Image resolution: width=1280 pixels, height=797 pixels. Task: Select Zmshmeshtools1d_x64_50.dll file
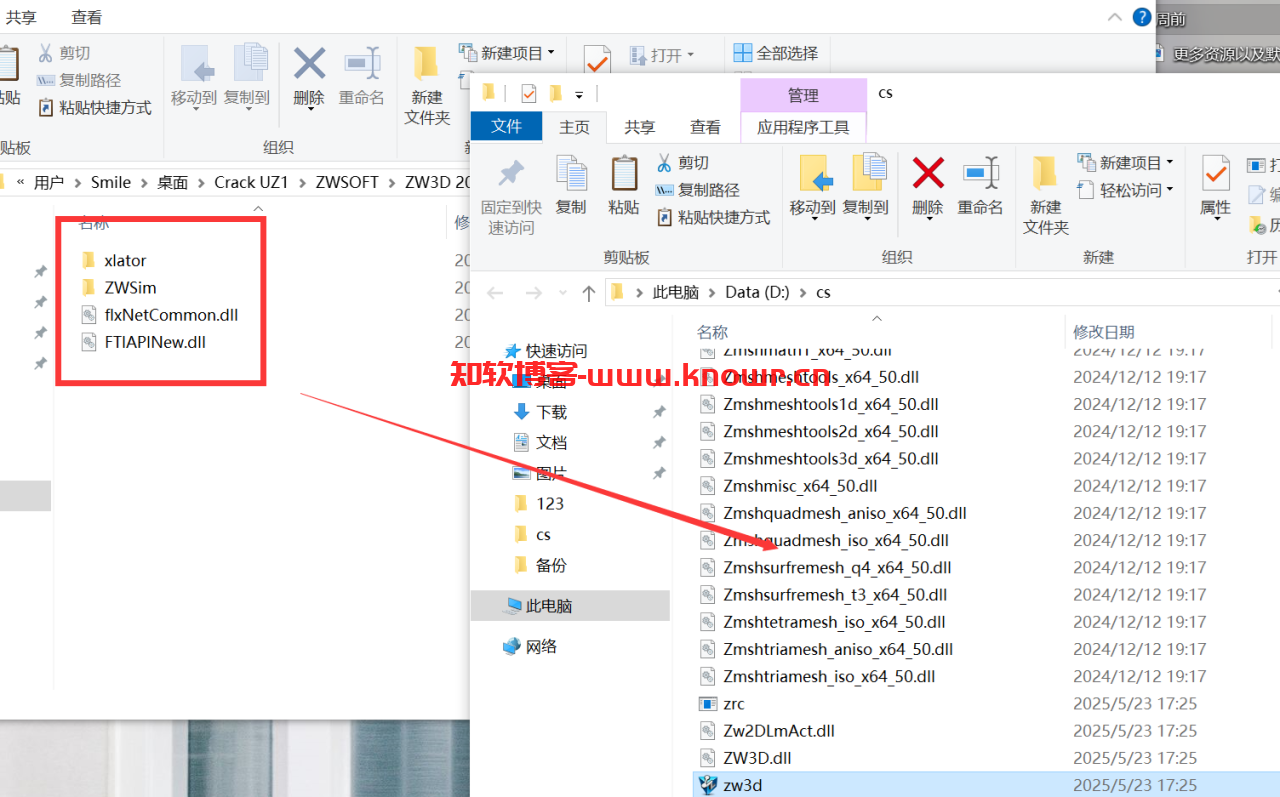(831, 404)
